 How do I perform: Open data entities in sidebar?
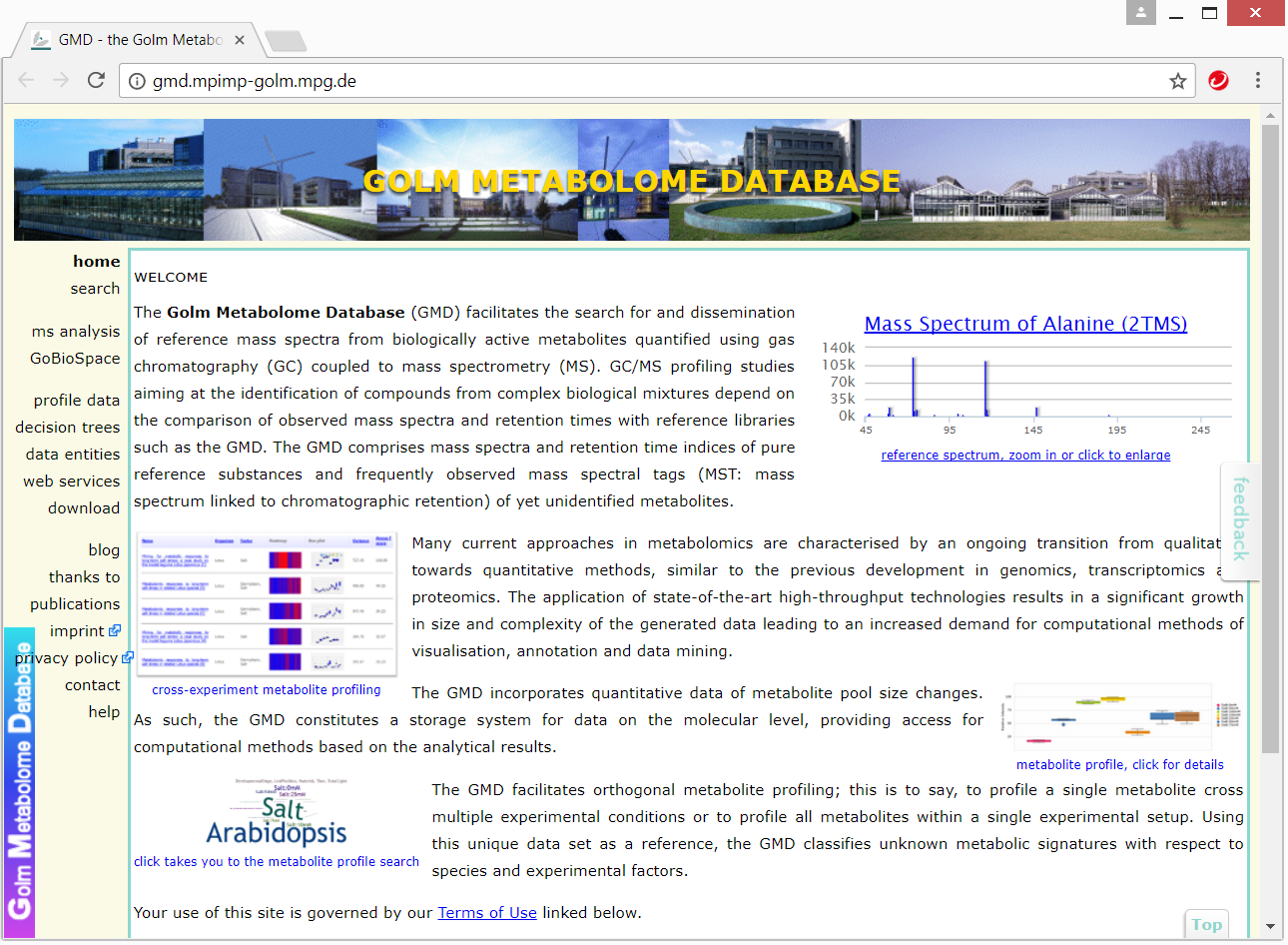[73, 455]
